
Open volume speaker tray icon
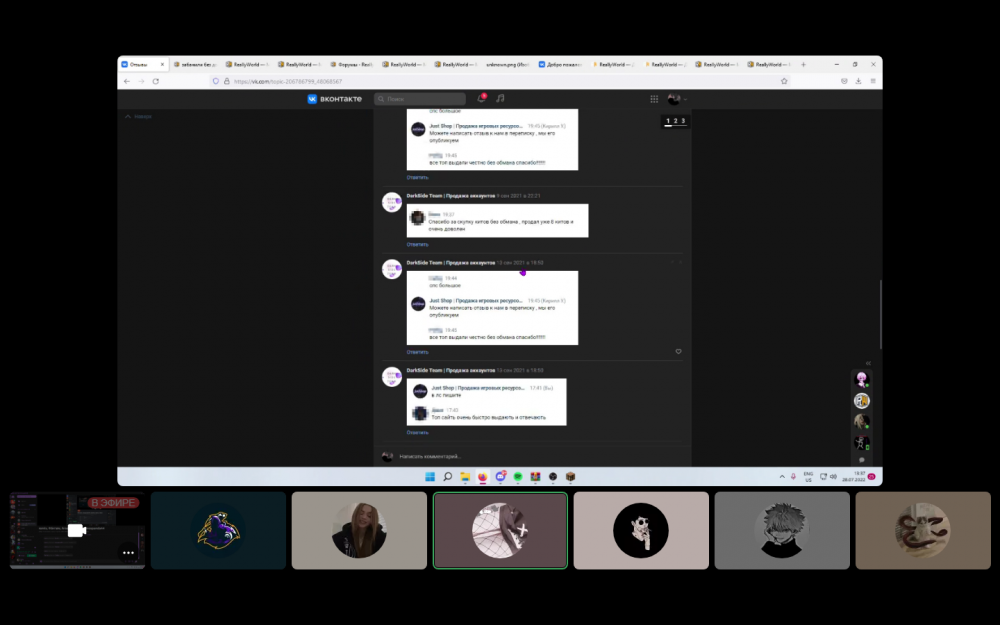(x=833, y=476)
